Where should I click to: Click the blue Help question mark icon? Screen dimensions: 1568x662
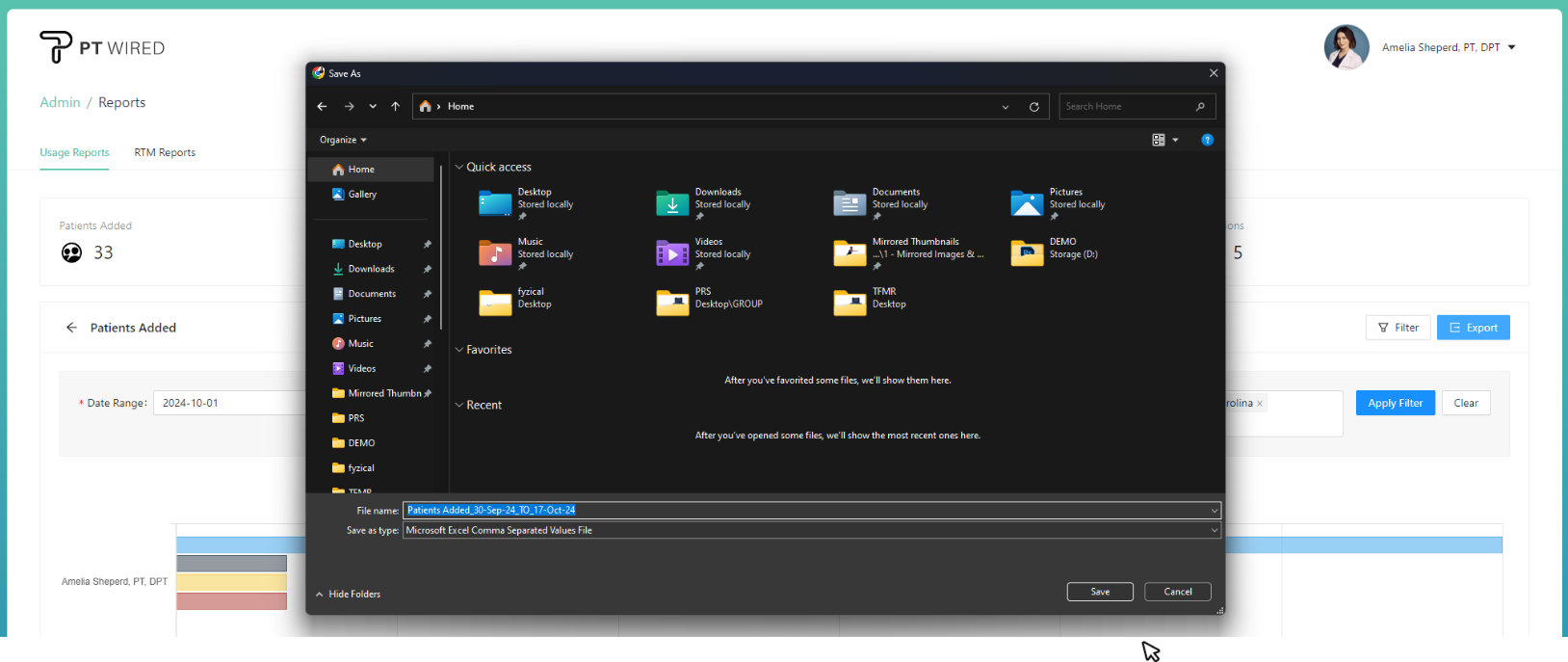tap(1207, 140)
